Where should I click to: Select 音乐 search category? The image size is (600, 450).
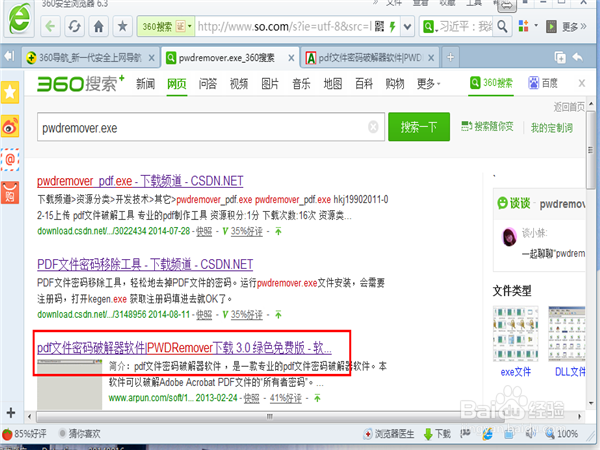[x=301, y=83]
